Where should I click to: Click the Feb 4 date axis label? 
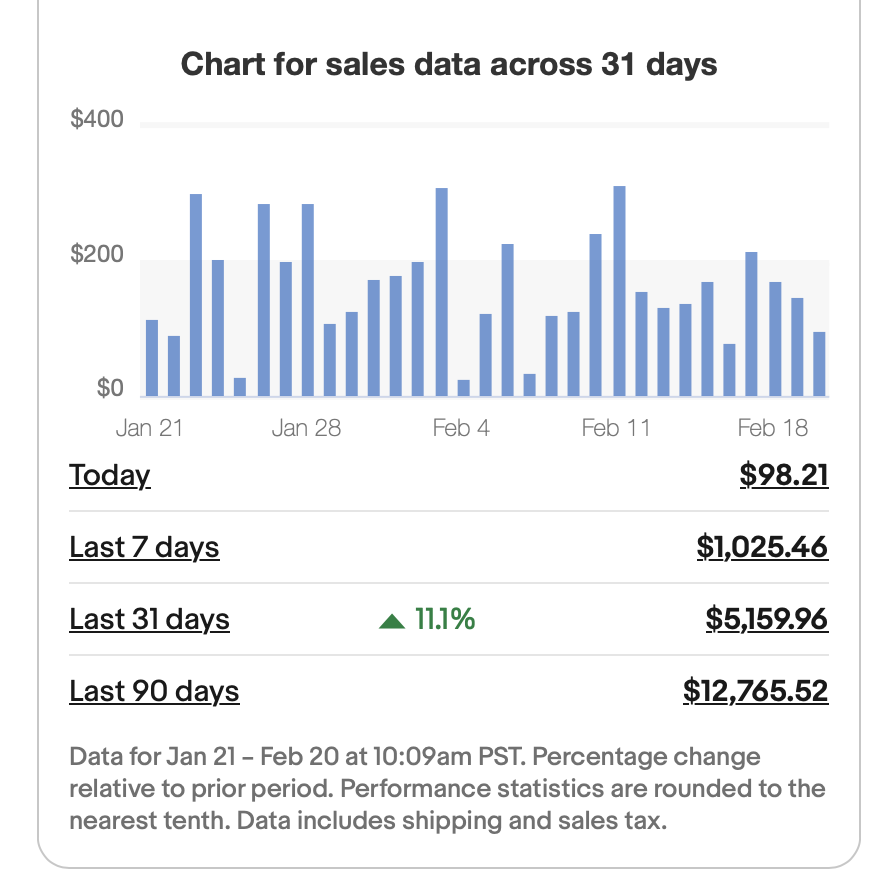pyautogui.click(x=461, y=428)
